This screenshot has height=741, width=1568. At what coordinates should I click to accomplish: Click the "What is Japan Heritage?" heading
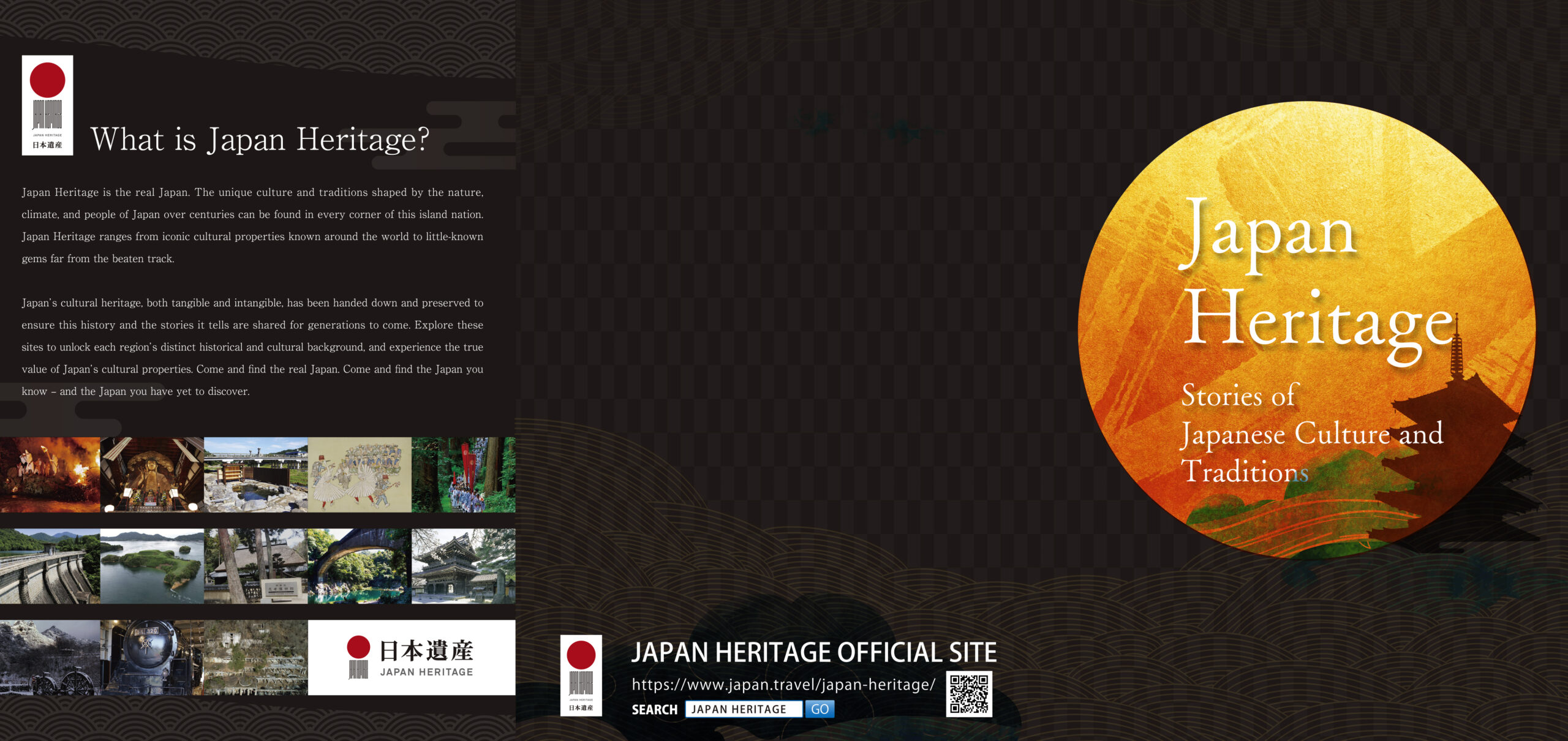pyautogui.click(x=260, y=140)
